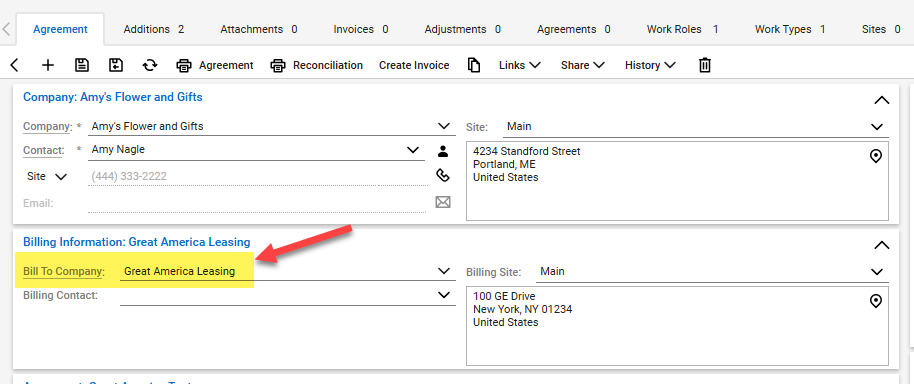Image resolution: width=914 pixels, height=384 pixels.
Task: Switch to the Agreements tab
Action: 574,29
